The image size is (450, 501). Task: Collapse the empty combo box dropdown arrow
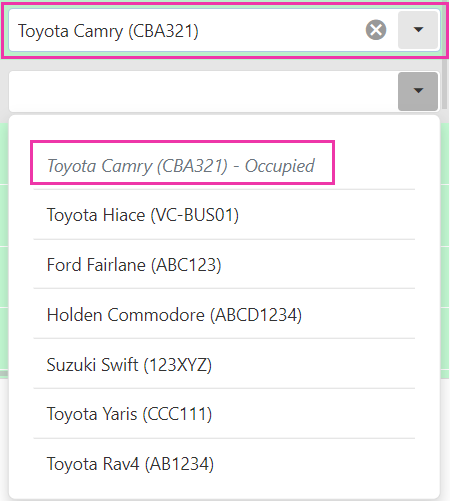click(x=418, y=91)
